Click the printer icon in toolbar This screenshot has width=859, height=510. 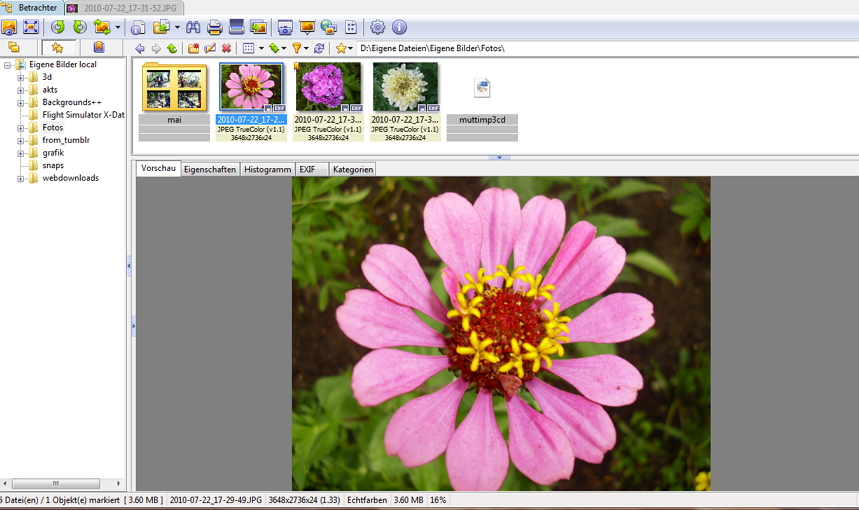pyautogui.click(x=214, y=28)
